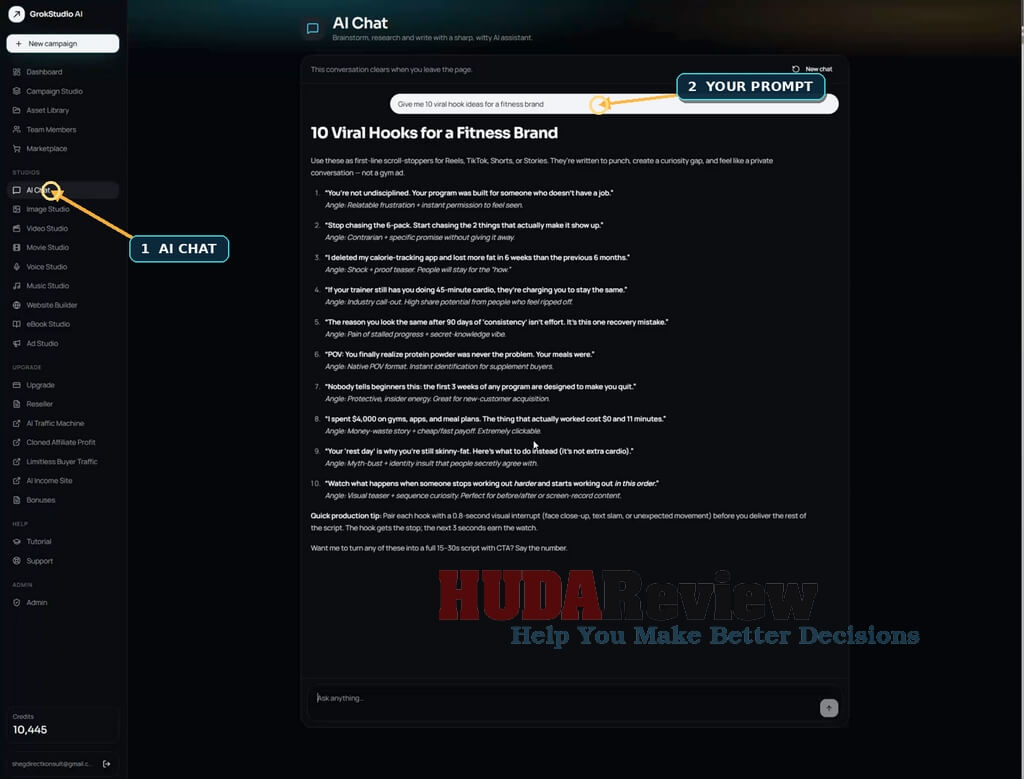Click New chat to reset conversation
The width and height of the screenshot is (1024, 779).
812,69
